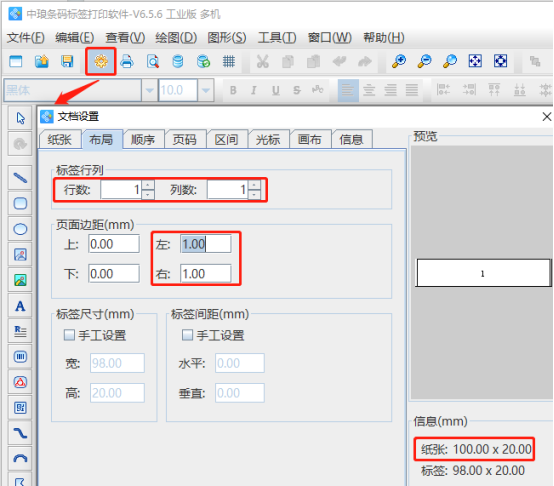This screenshot has height=486, width=554.
Task: Select the text tool A icon
Action: 20,306
